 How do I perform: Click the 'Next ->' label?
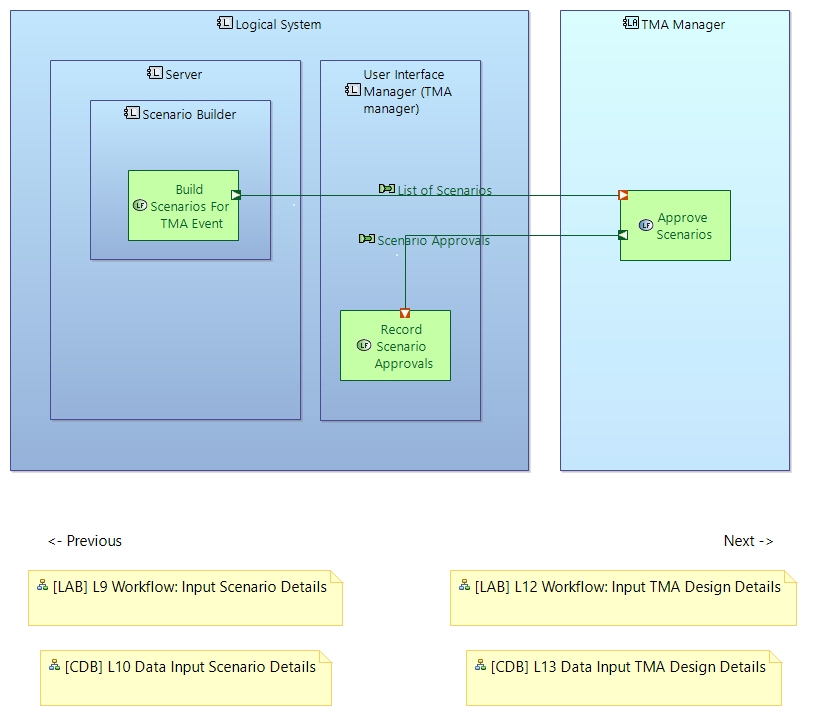(x=748, y=541)
